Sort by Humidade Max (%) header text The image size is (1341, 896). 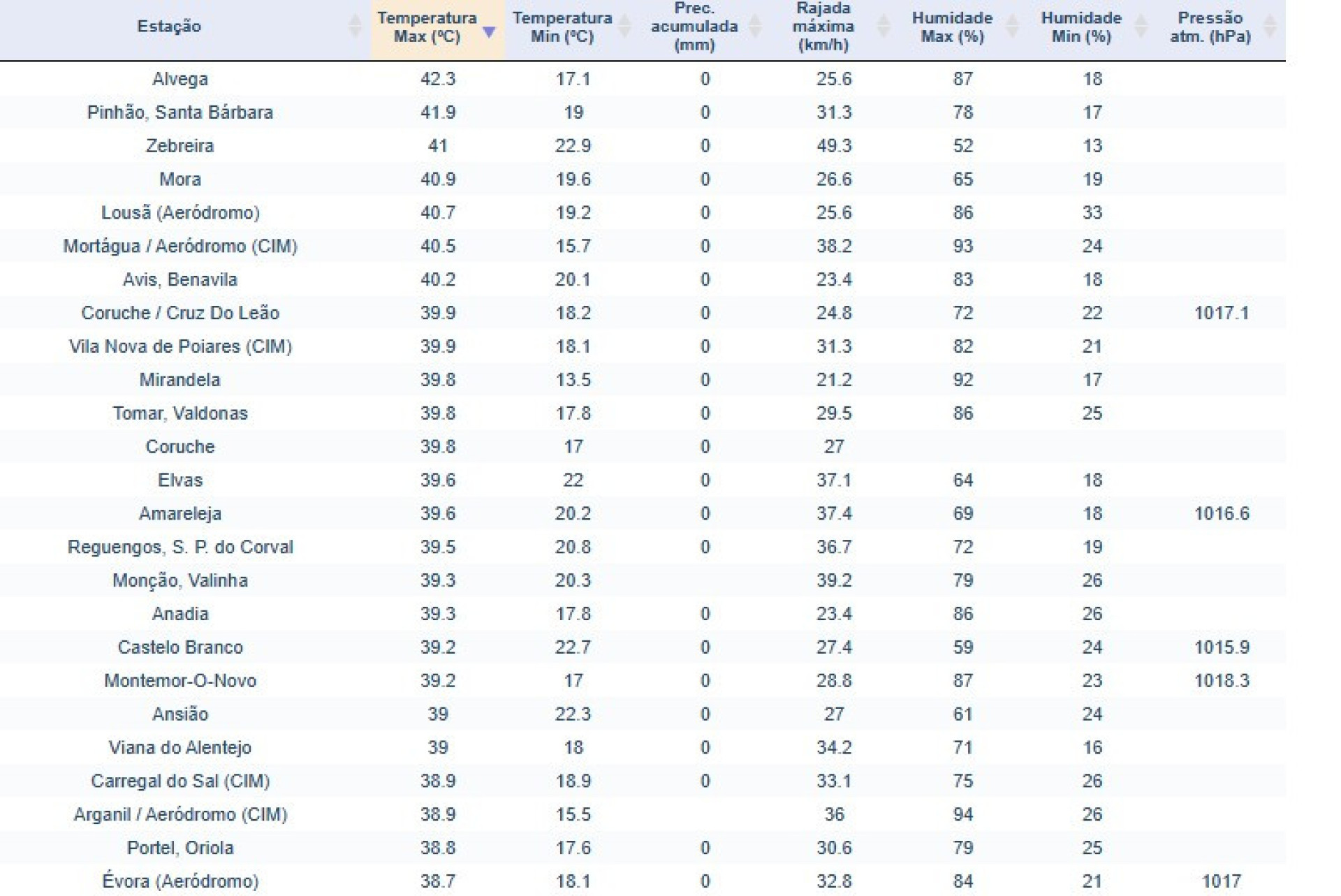click(x=952, y=27)
